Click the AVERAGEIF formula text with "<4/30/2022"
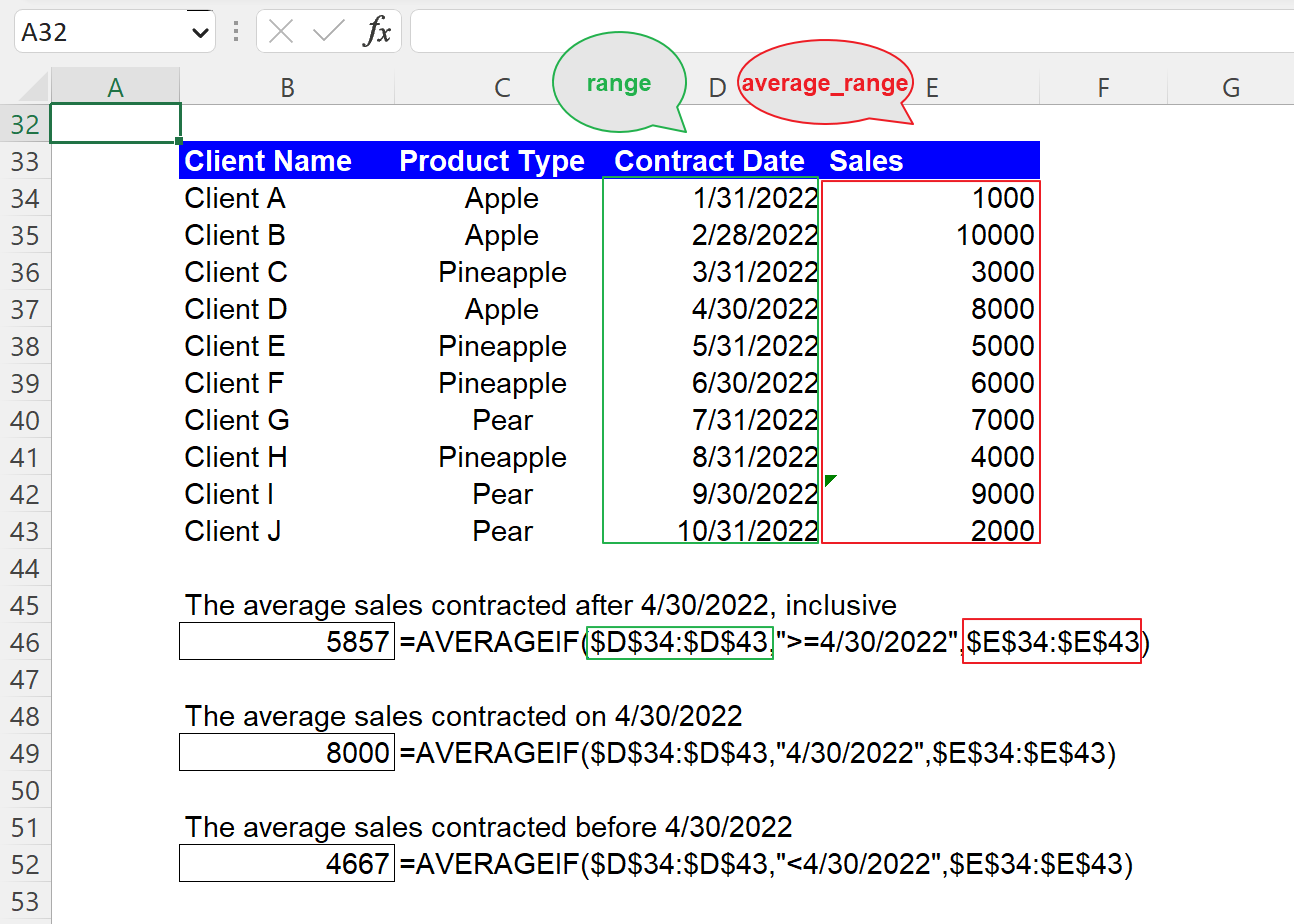Screen dimensions: 1294x924 [x=766, y=864]
